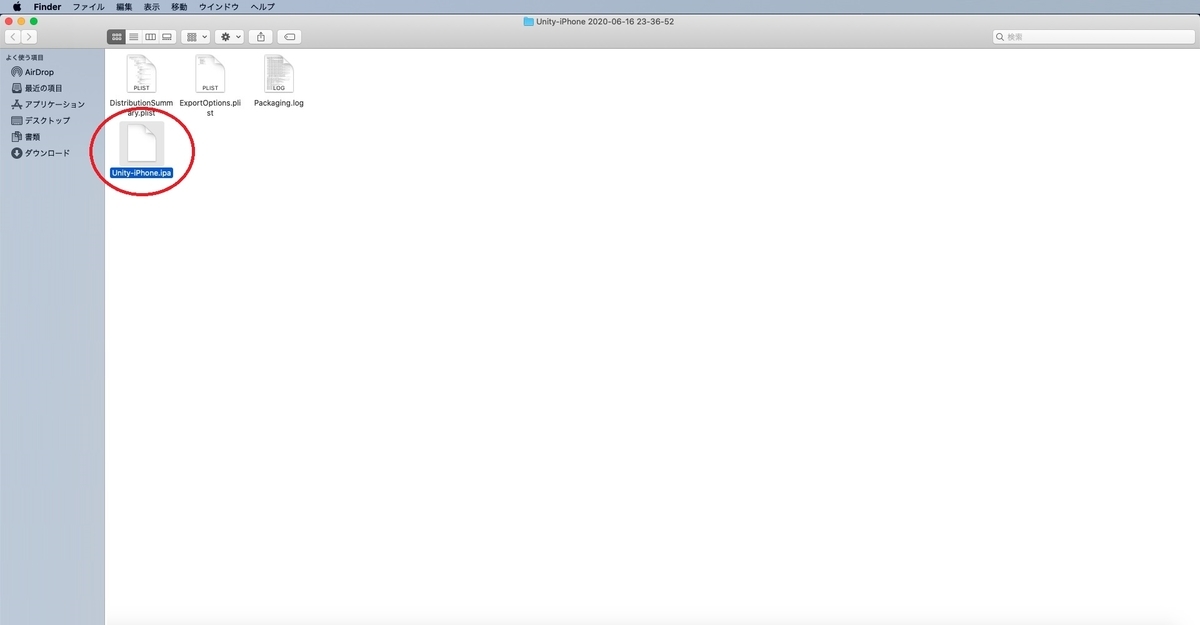The height and width of the screenshot is (625, 1200).
Task: Open the 移動 menu
Action: (179, 7)
